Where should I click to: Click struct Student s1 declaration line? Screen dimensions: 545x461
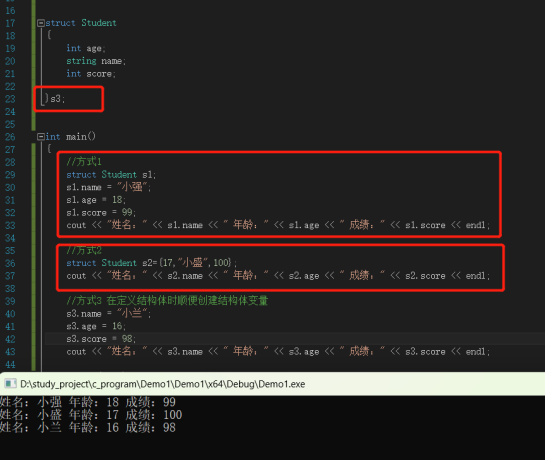111,175
